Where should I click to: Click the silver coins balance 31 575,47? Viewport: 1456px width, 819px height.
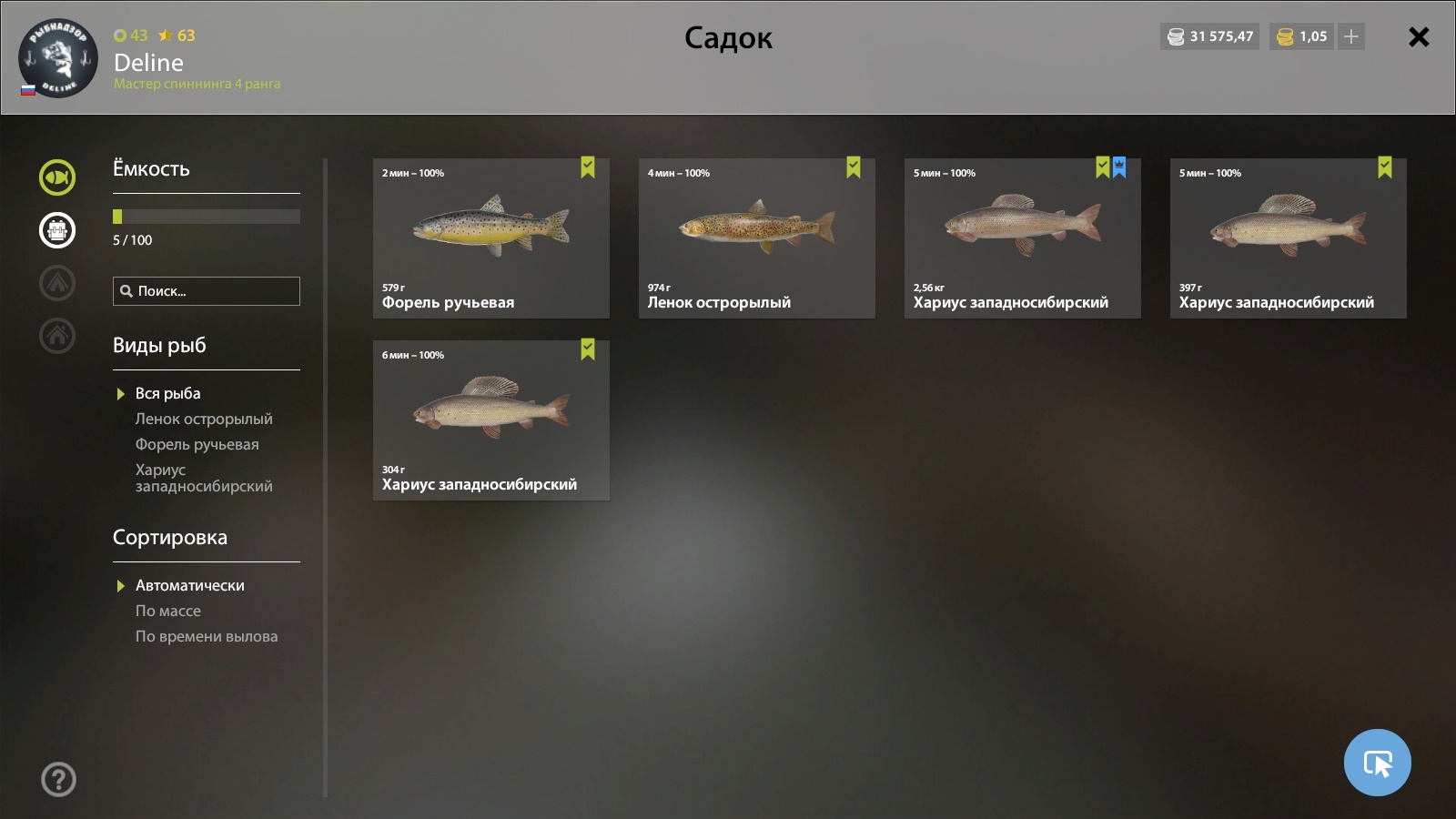point(1210,36)
